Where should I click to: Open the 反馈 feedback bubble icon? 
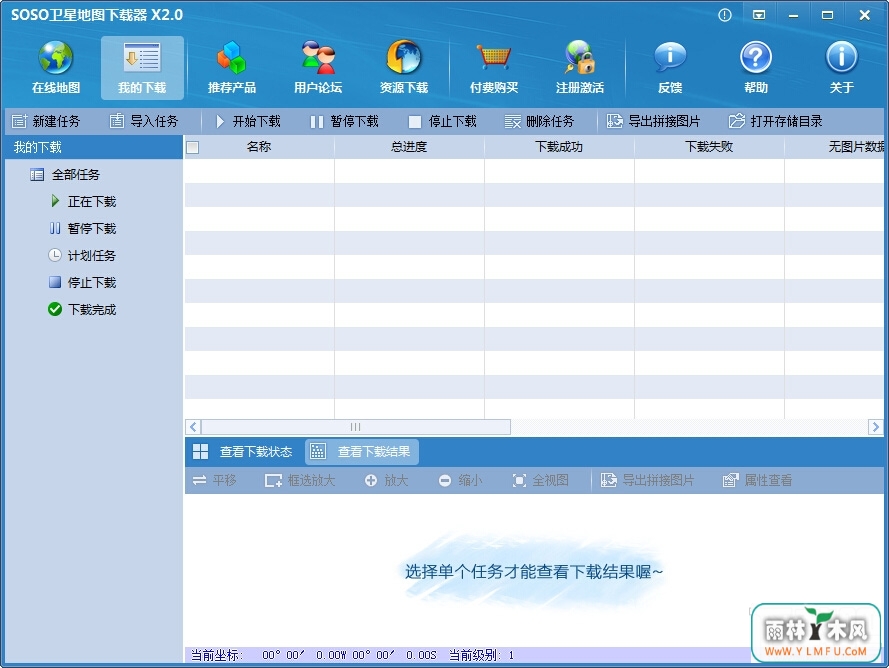[x=670, y=66]
